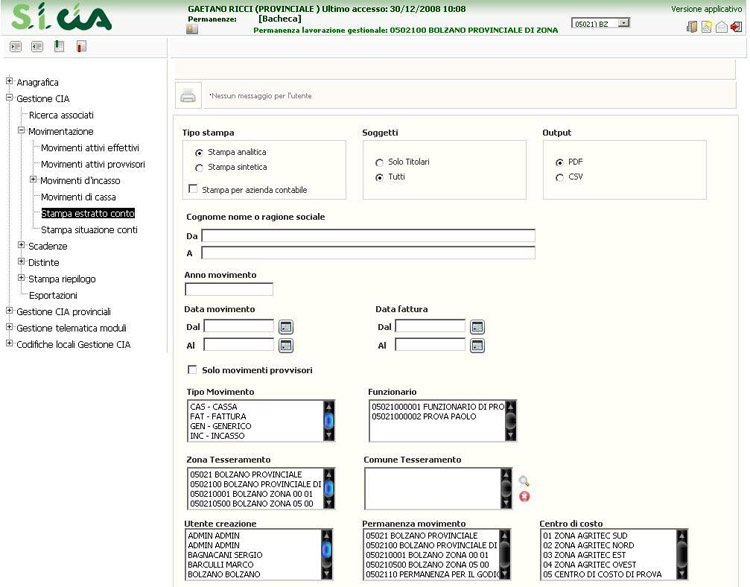Viewport: 750px width, 587px height.
Task: Expand Gestione CIA provinciali node
Action: tap(9, 310)
